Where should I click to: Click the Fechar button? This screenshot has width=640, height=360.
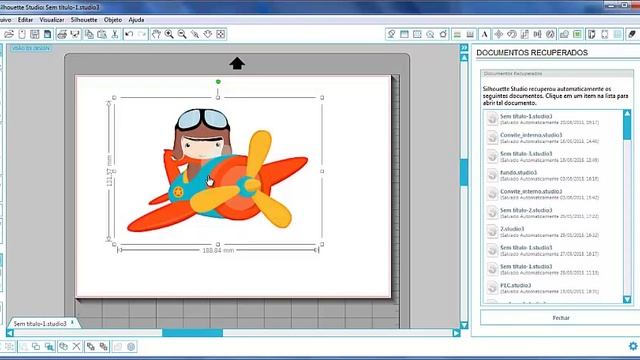tap(561, 318)
